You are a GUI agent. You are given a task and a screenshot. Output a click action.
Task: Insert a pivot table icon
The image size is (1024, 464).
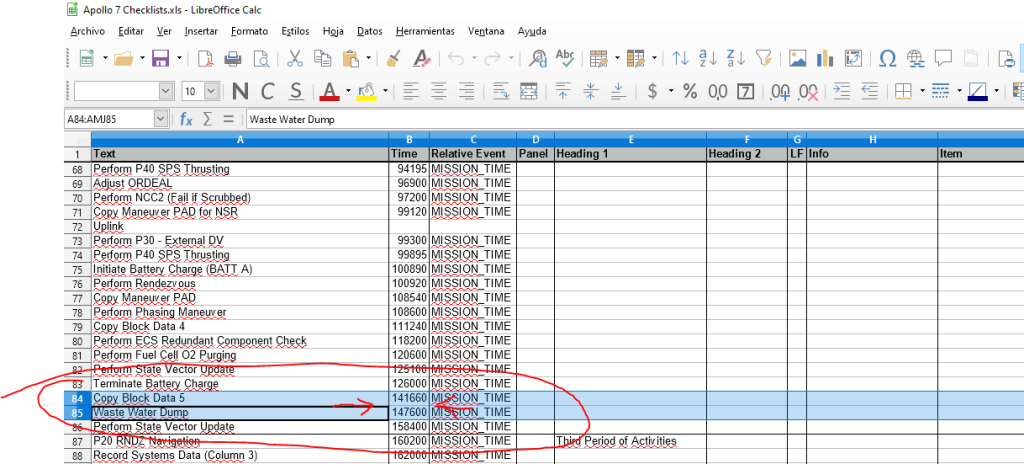coord(853,59)
